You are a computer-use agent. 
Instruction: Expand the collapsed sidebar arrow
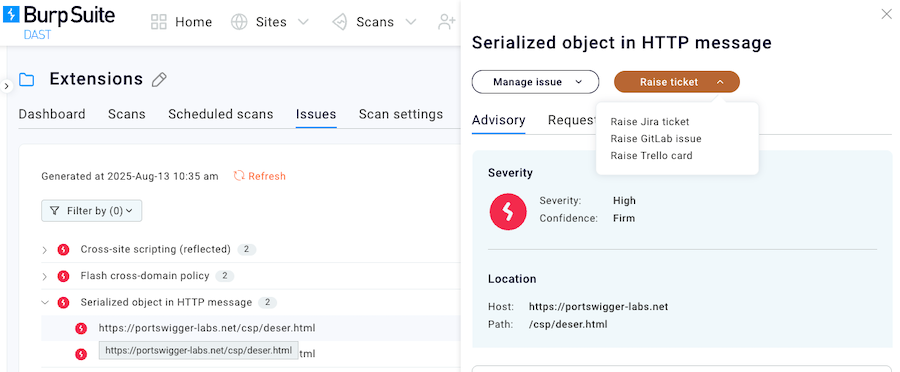(x=6, y=86)
